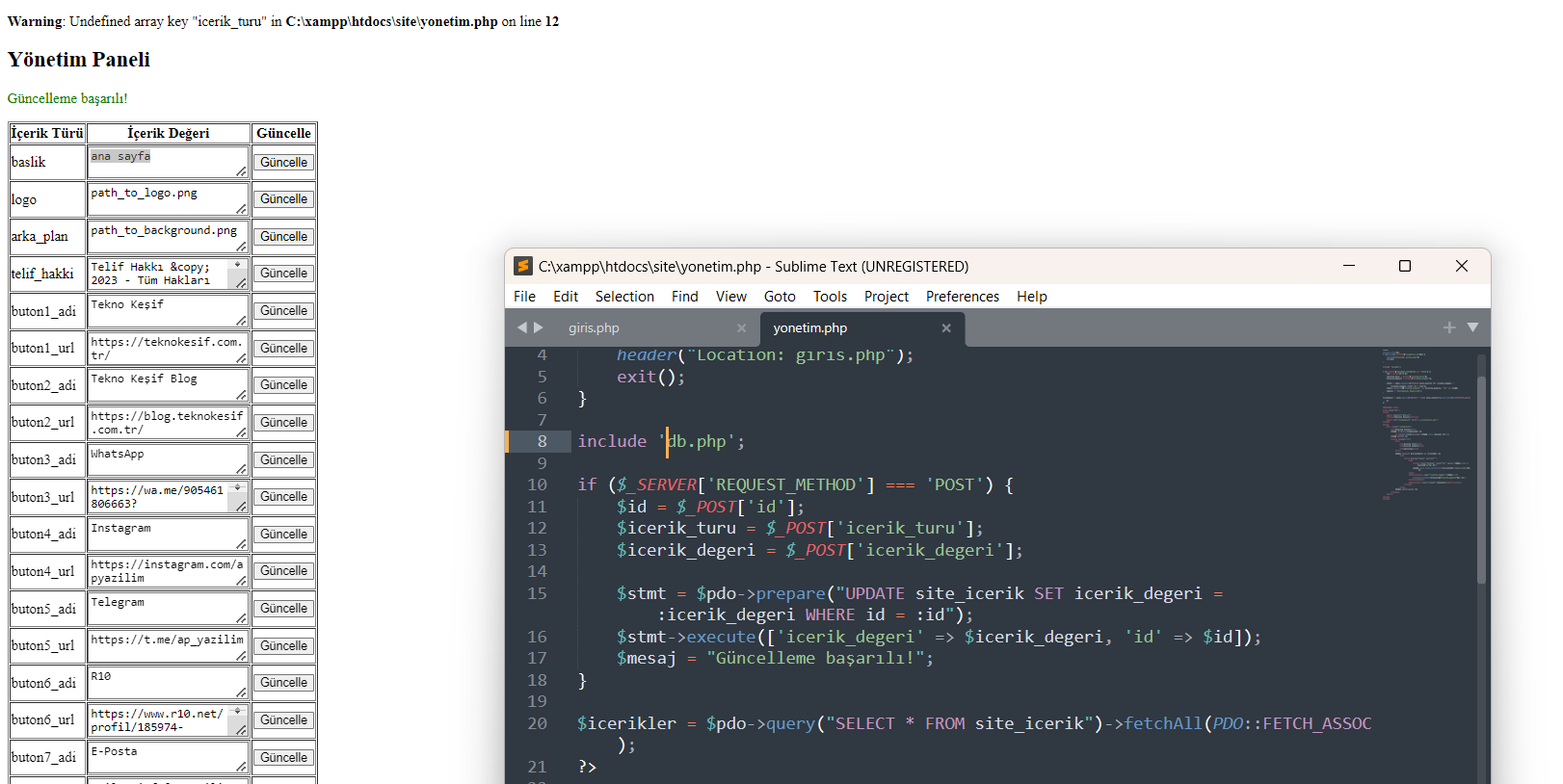Image resolution: width=1563 pixels, height=784 pixels.
Task: Click the İçerik Türü column header
Action: 47,133
